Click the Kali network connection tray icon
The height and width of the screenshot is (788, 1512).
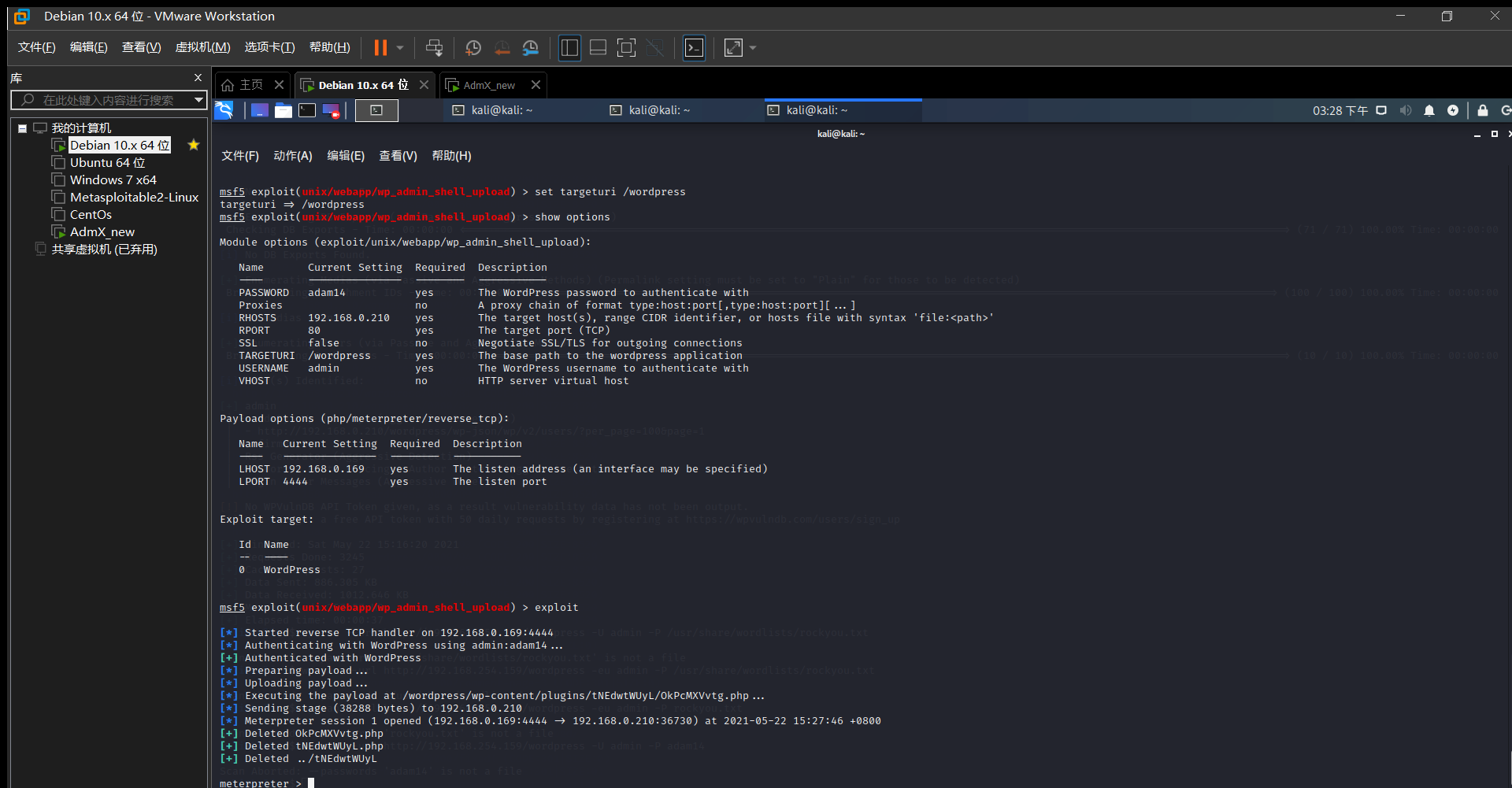coord(1381,110)
